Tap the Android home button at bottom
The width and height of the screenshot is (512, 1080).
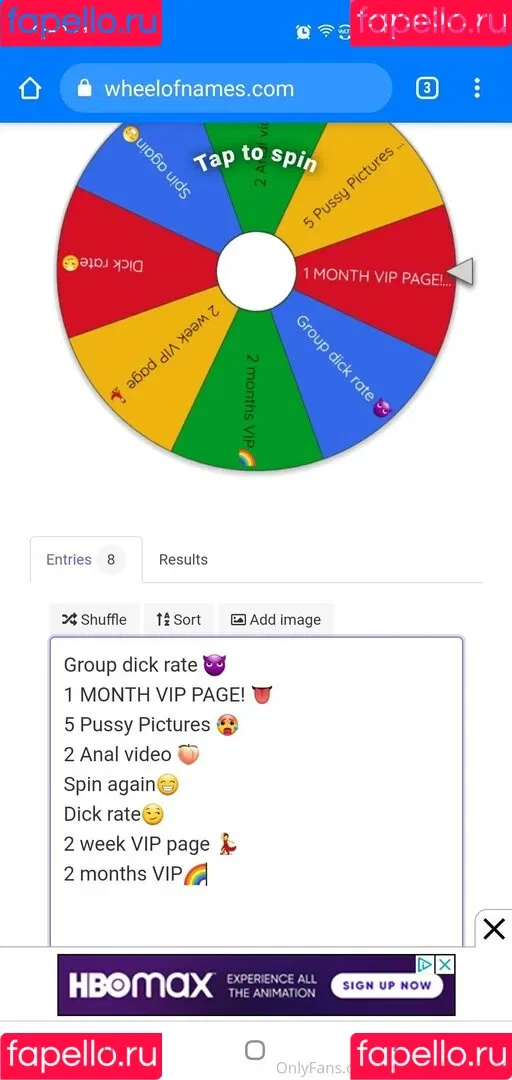[x=255, y=1050]
